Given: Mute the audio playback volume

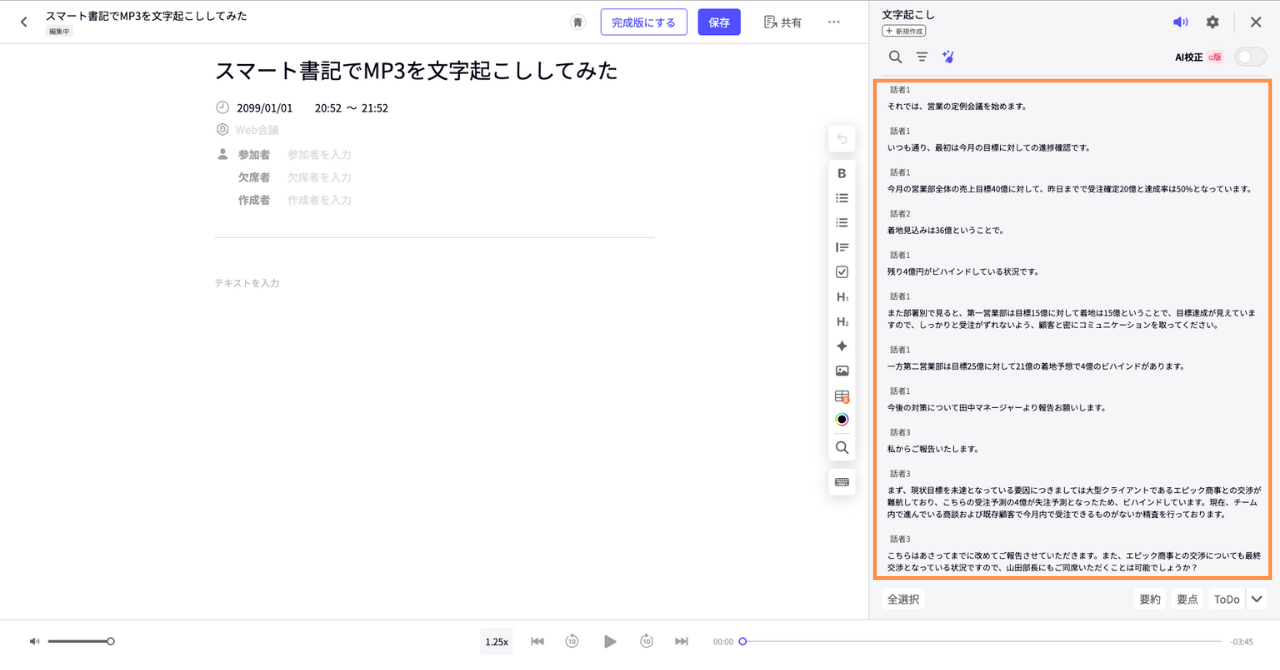Looking at the screenshot, I should 35,641.
